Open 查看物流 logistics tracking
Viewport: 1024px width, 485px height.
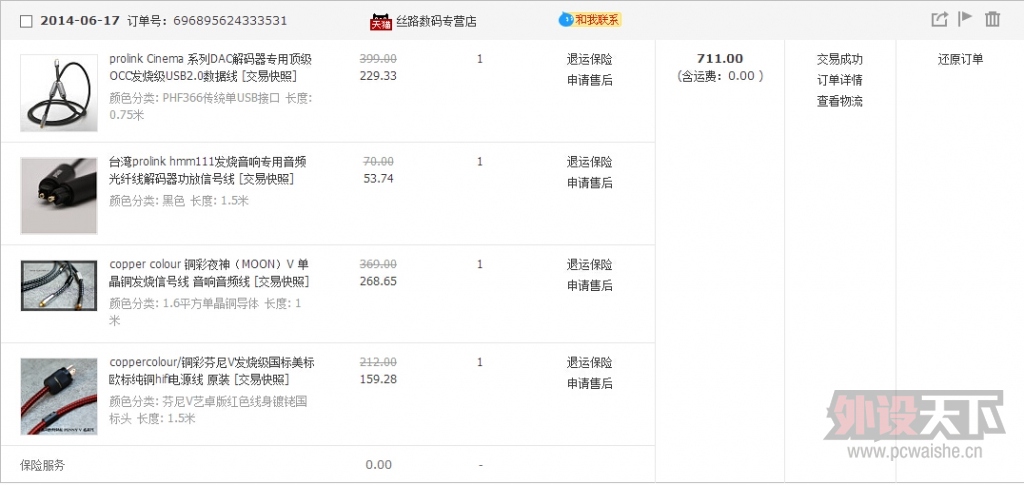tap(840, 101)
